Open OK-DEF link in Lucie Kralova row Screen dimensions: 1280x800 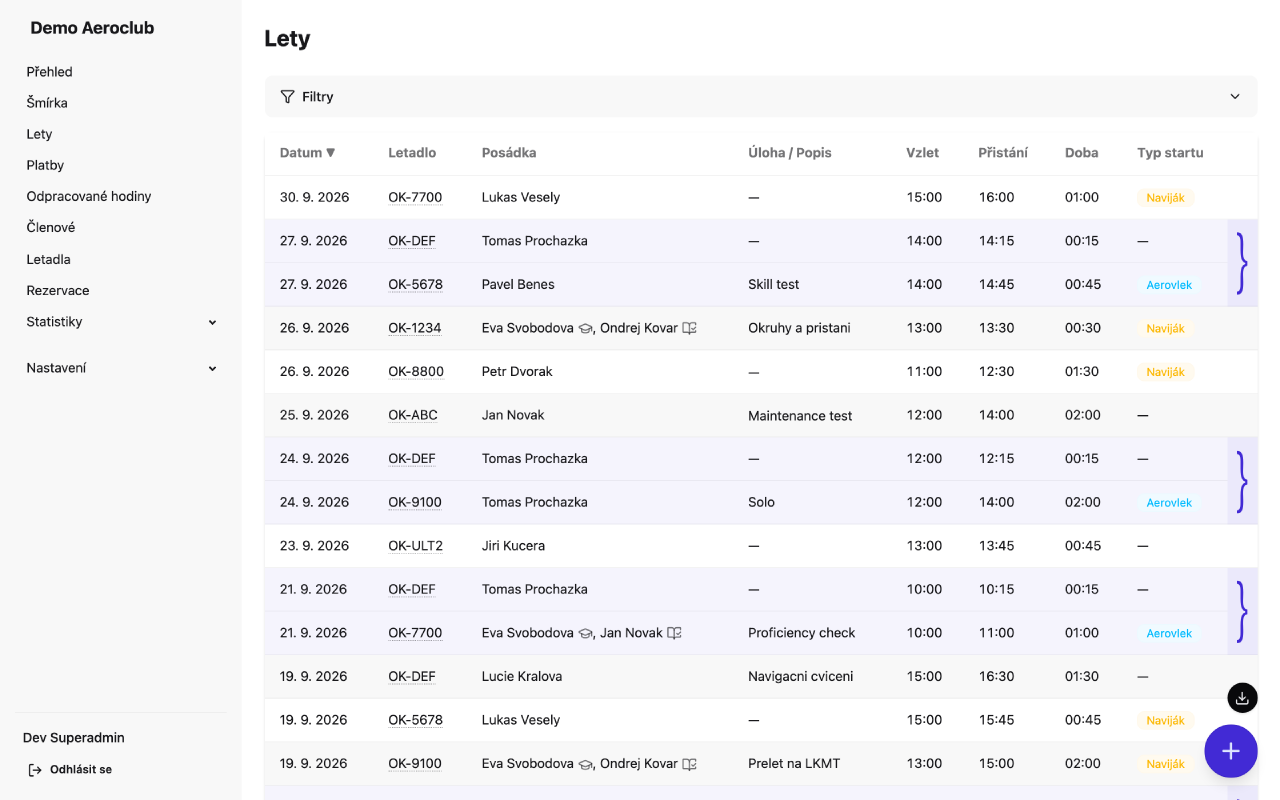click(412, 677)
